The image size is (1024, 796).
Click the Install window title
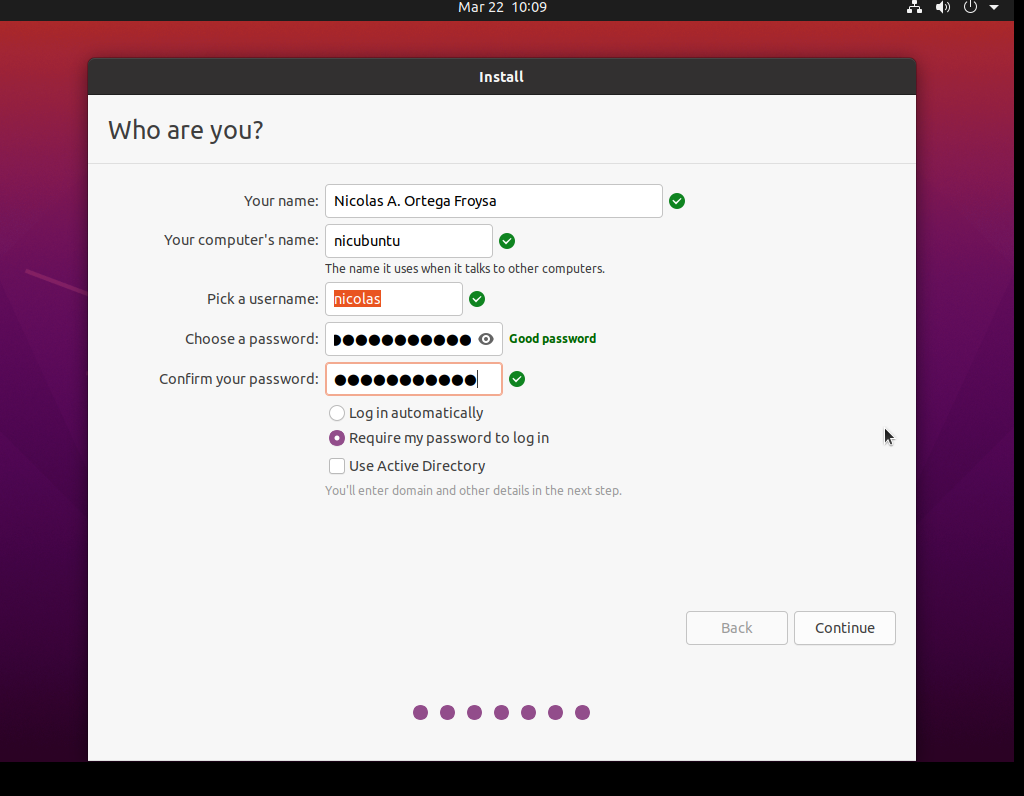(x=502, y=77)
